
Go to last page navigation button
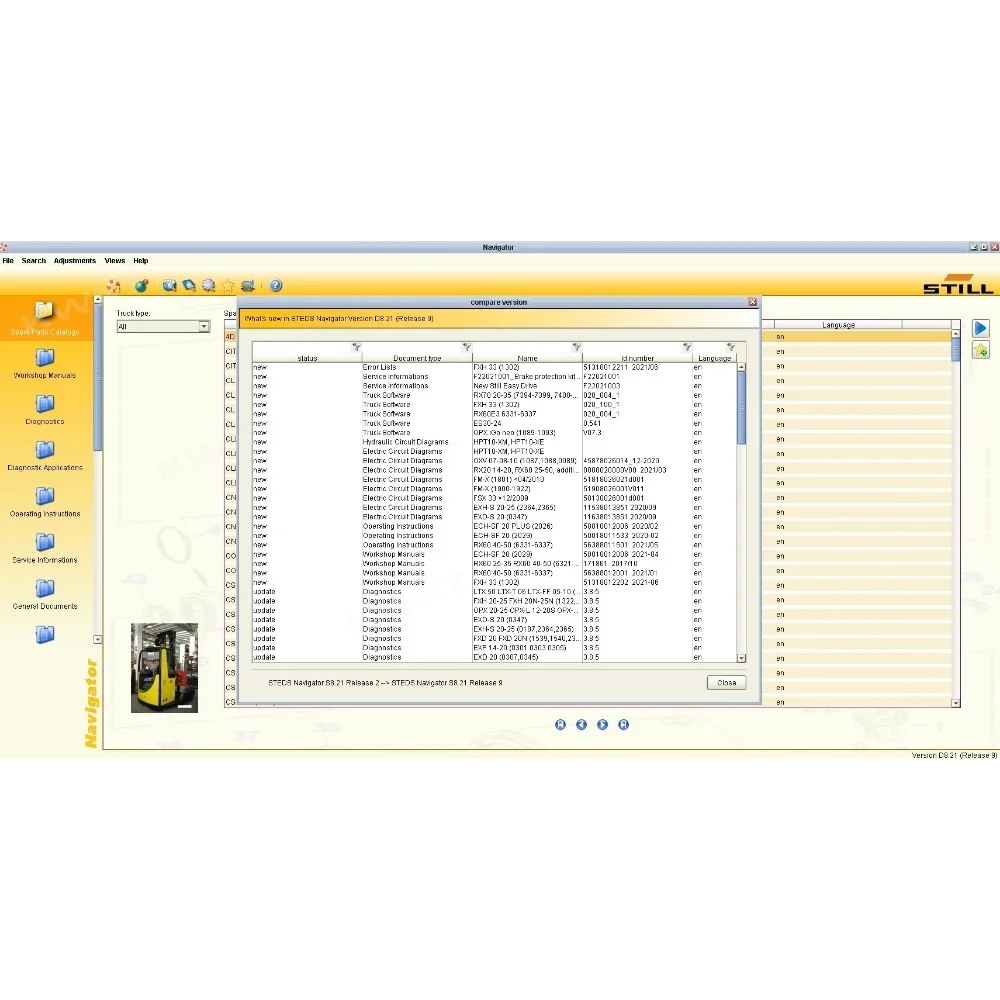click(x=624, y=724)
